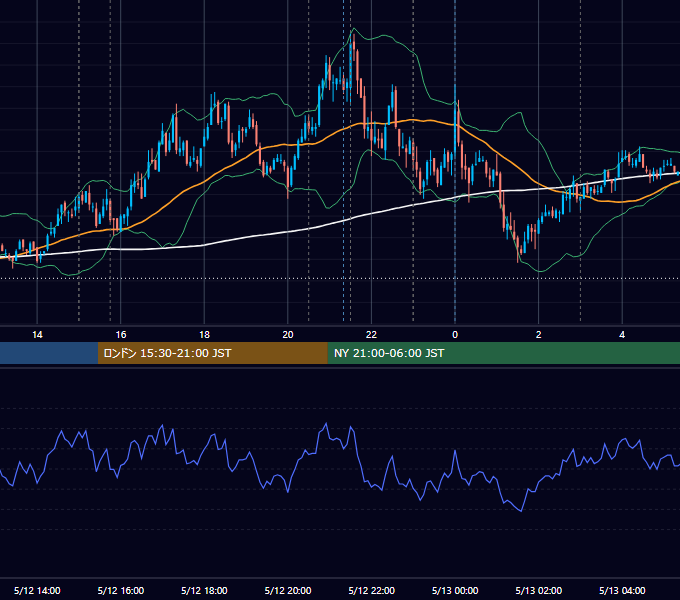Click the 5/12 14:00 time label
The height and width of the screenshot is (600, 680).
(37, 590)
